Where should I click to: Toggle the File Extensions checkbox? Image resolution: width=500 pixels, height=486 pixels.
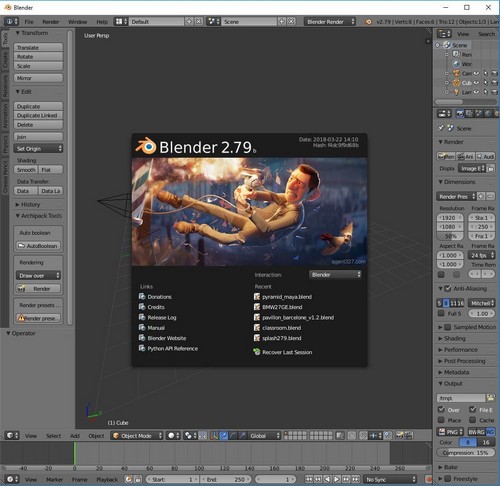pos(472,409)
